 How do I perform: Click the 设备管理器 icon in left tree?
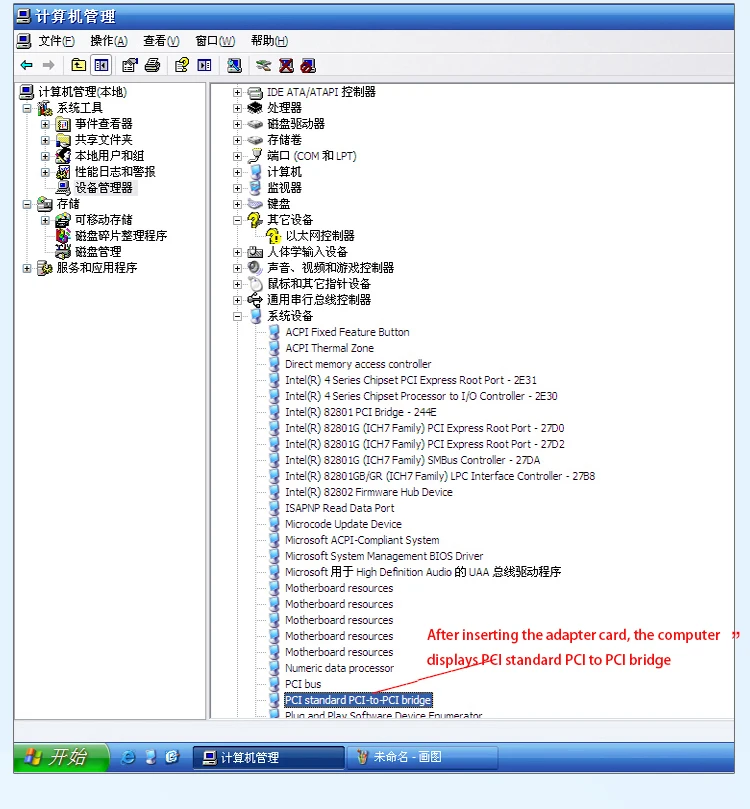(62, 188)
